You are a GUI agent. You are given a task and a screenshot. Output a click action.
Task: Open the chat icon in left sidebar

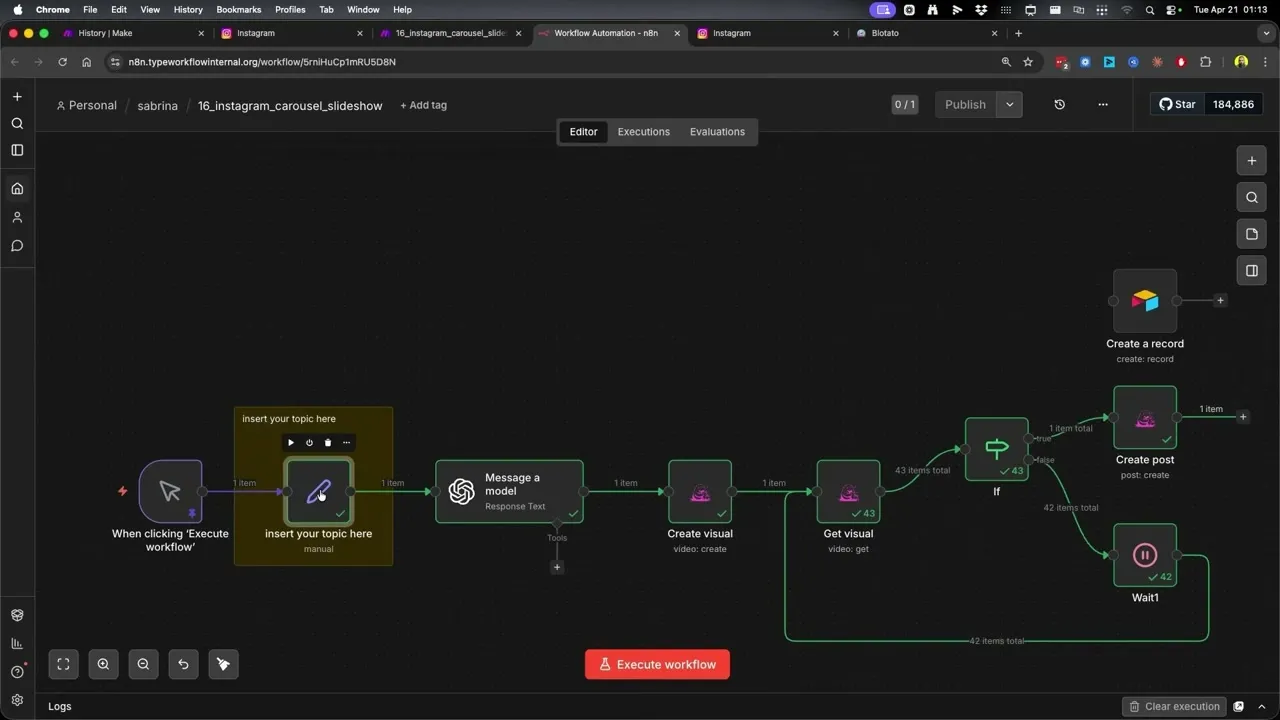pyautogui.click(x=17, y=246)
